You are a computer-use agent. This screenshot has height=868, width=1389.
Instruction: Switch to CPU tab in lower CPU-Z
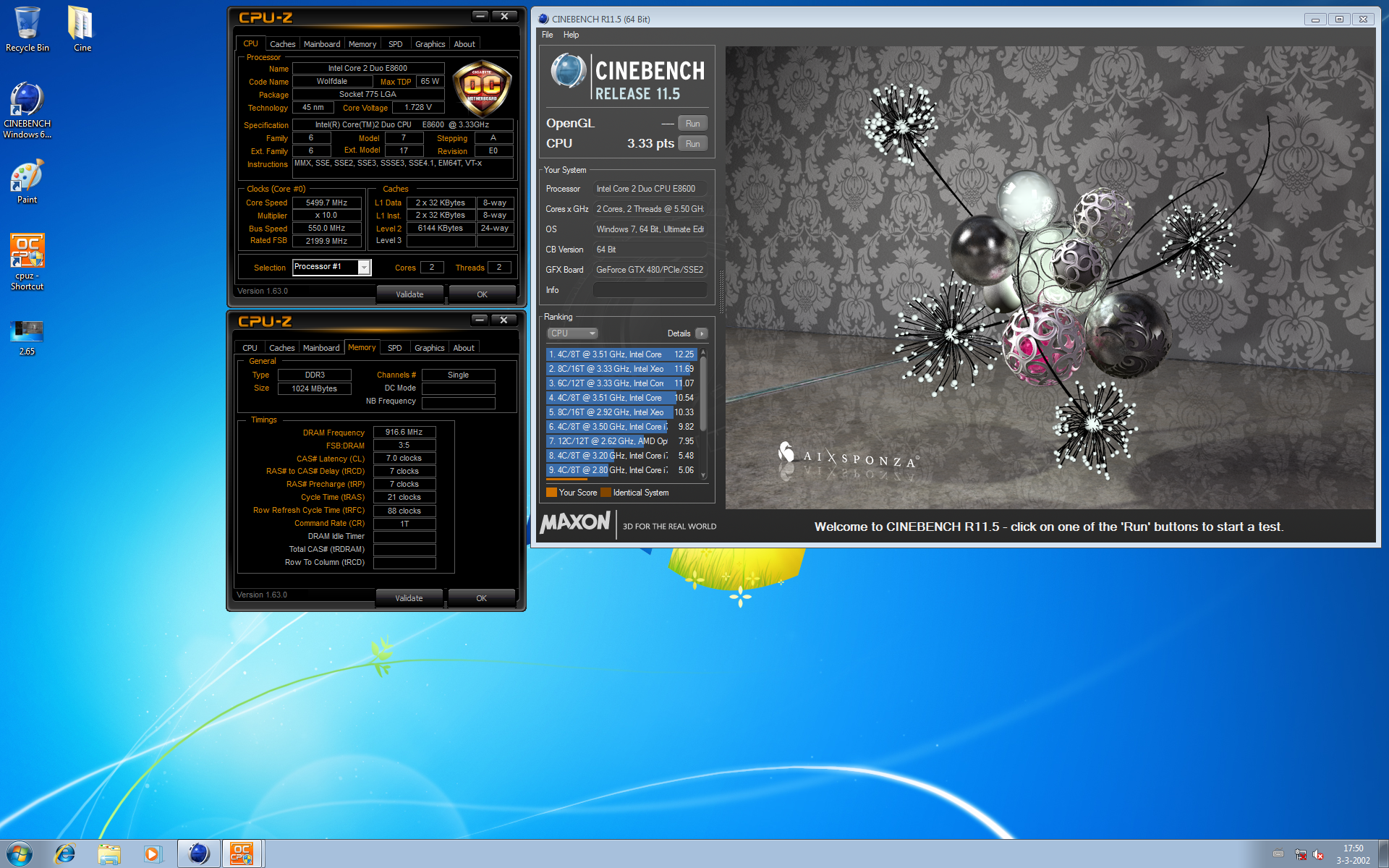(250, 348)
